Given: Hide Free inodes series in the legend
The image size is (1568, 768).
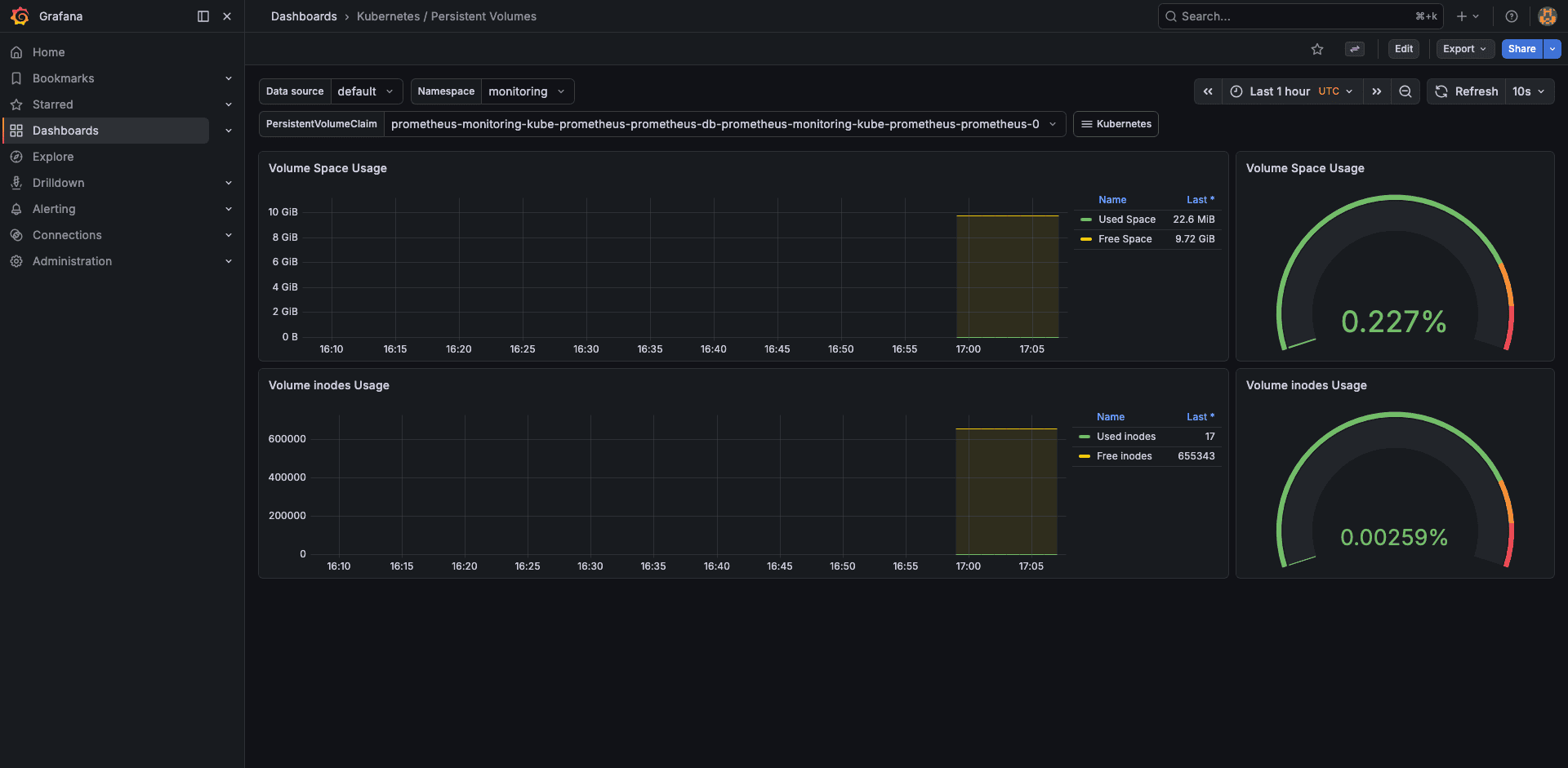Looking at the screenshot, I should tap(1124, 455).
